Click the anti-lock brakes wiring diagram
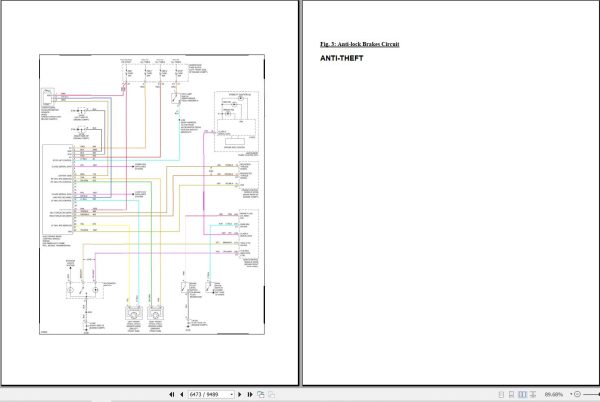 point(152,195)
